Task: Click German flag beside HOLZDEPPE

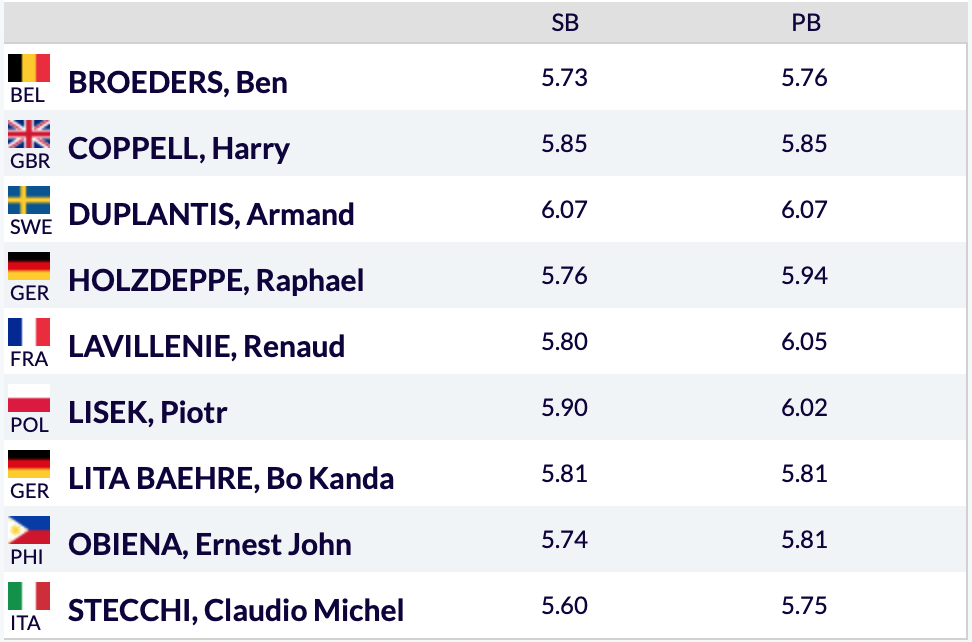Action: pyautogui.click(x=29, y=266)
